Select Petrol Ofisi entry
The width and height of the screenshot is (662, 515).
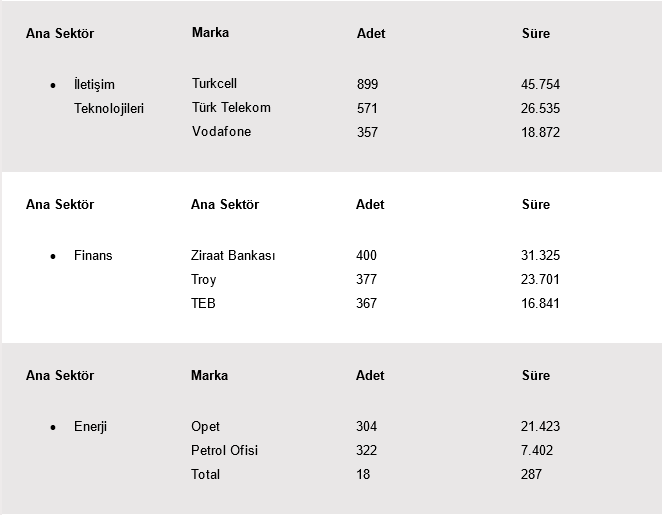[x=224, y=450]
